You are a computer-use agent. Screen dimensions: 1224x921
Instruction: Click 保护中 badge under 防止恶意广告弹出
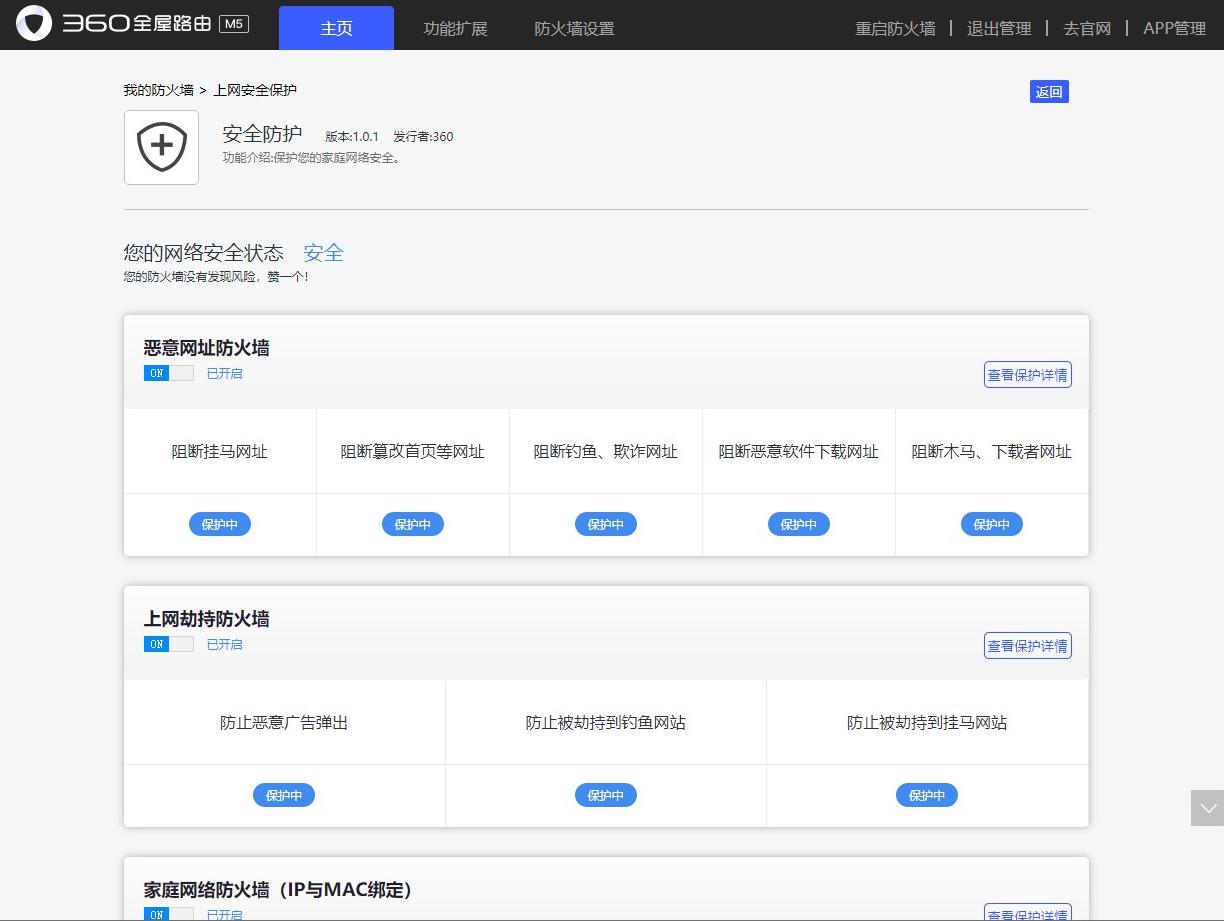coord(284,795)
